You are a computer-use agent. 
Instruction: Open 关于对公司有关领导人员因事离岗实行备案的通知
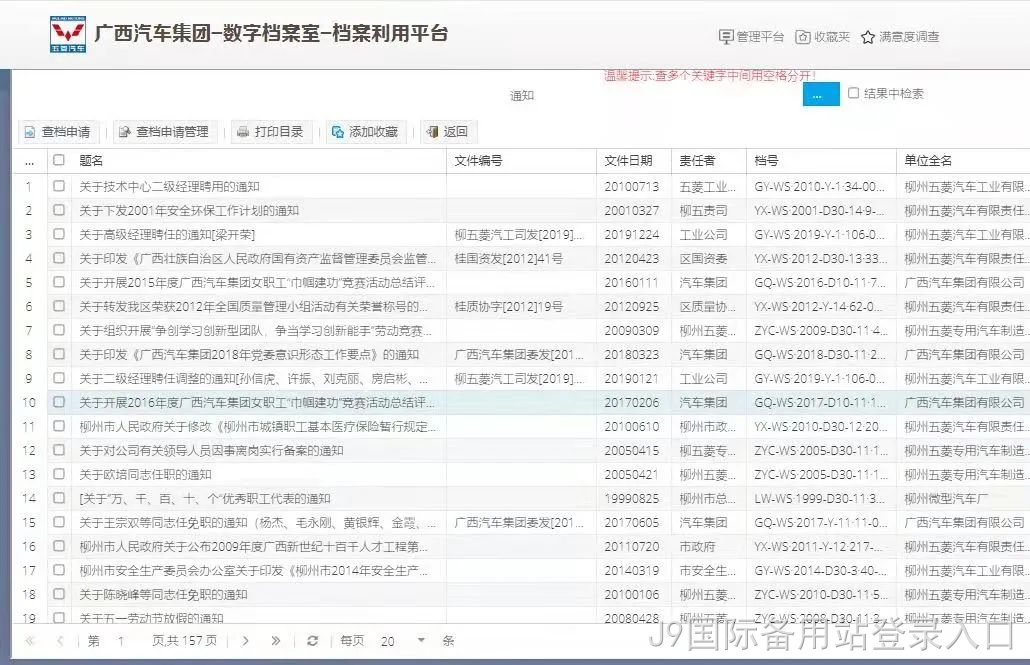click(x=211, y=451)
